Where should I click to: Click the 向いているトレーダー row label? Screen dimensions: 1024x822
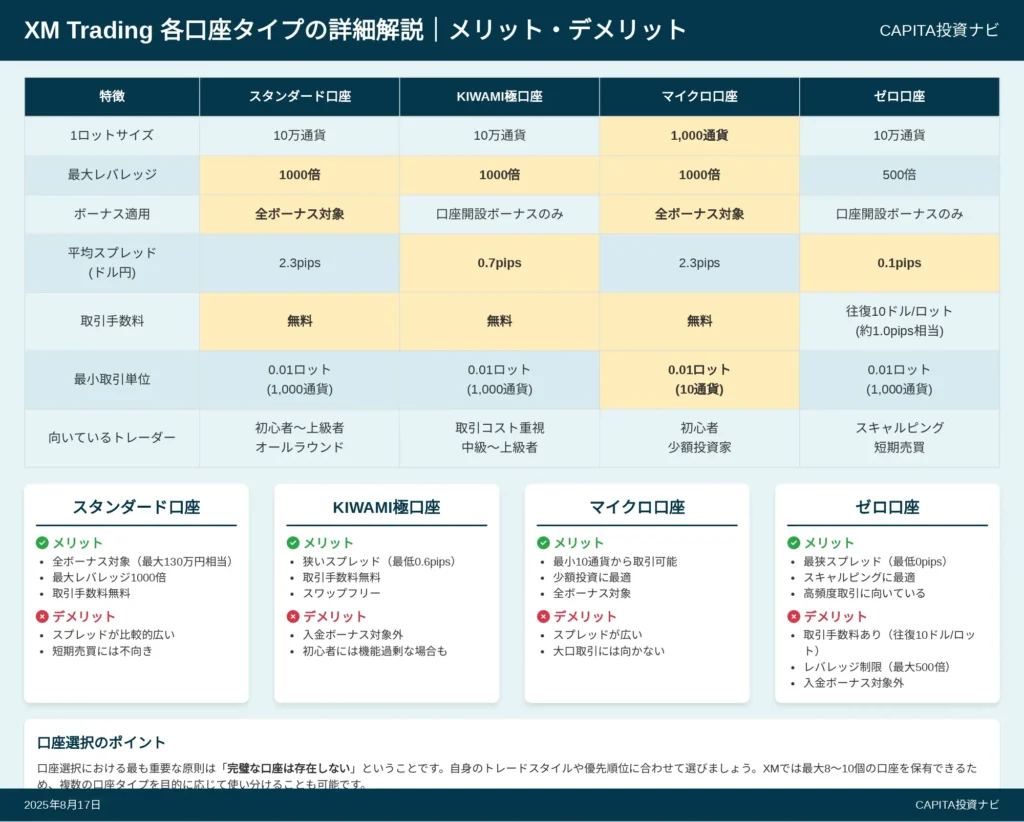(112, 437)
